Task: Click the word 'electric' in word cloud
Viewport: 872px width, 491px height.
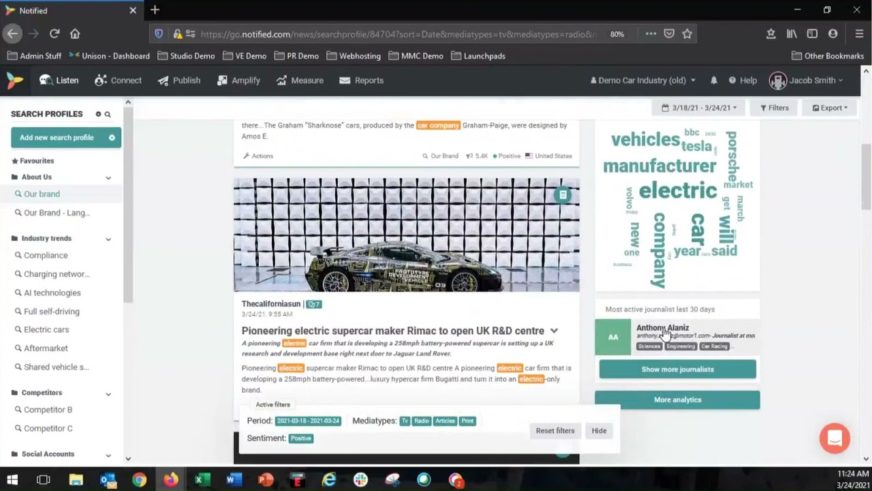Action: tap(678, 191)
